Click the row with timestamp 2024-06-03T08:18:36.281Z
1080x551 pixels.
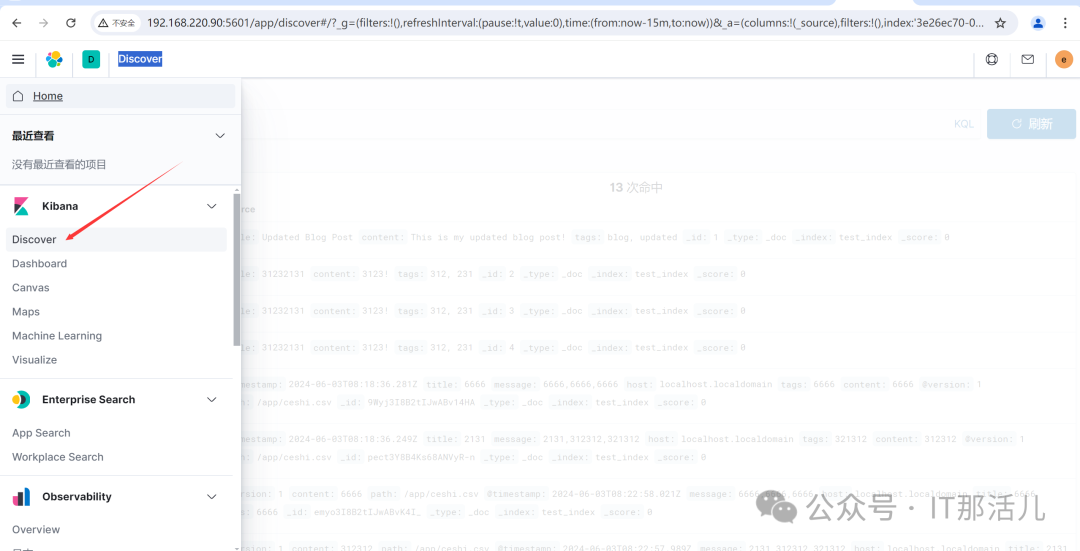(660, 393)
